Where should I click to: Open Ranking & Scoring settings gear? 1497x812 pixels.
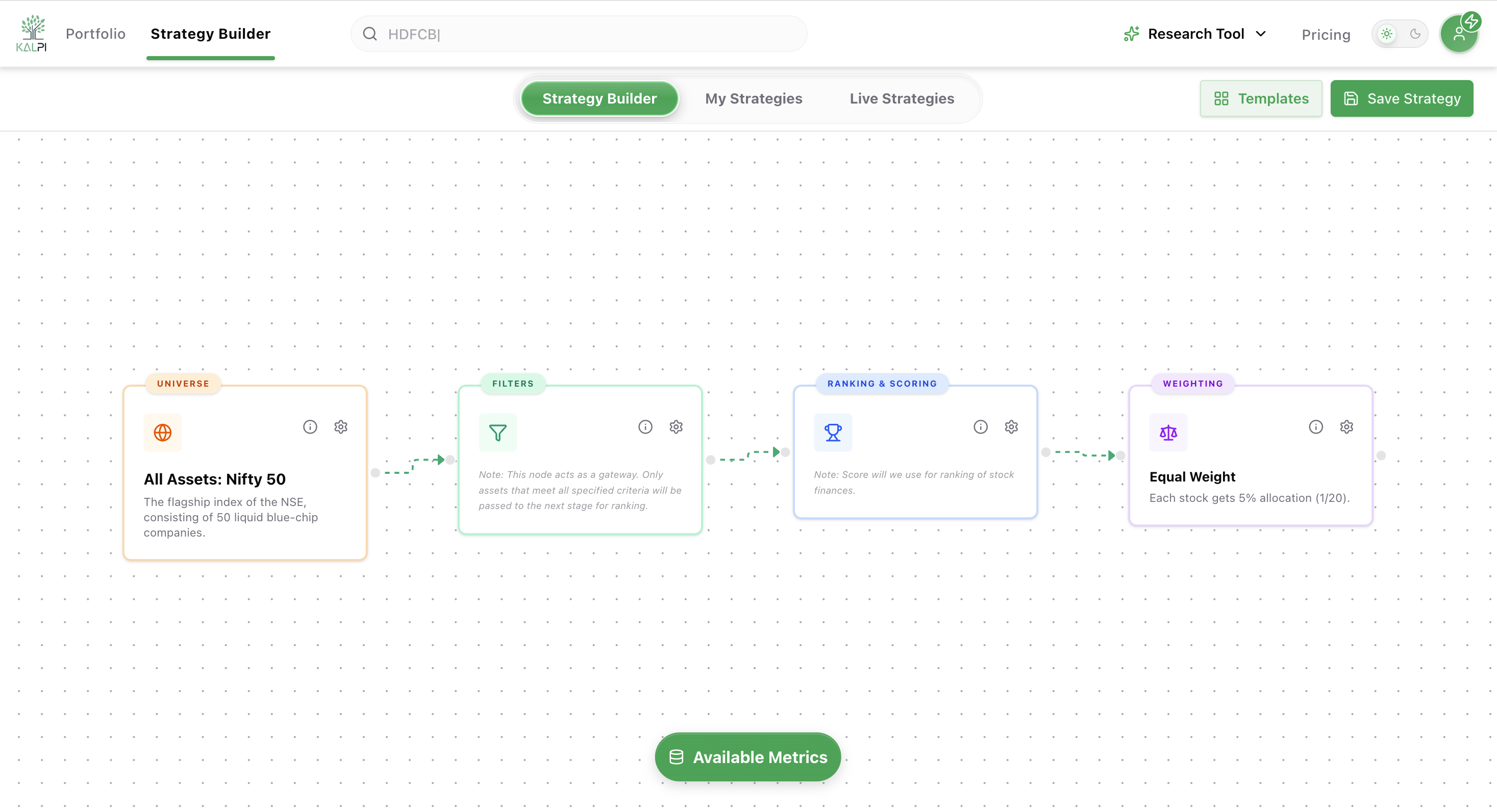pyautogui.click(x=1011, y=427)
